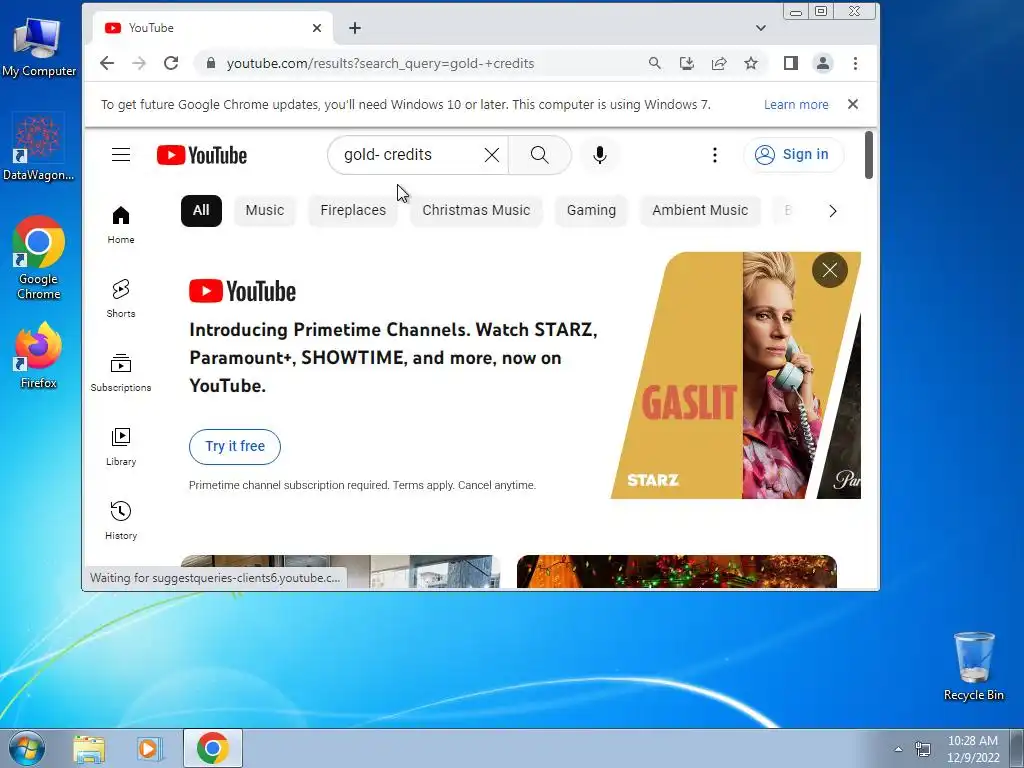The width and height of the screenshot is (1024, 768).
Task: Select the Ambient Music filter chip
Action: 700,210
